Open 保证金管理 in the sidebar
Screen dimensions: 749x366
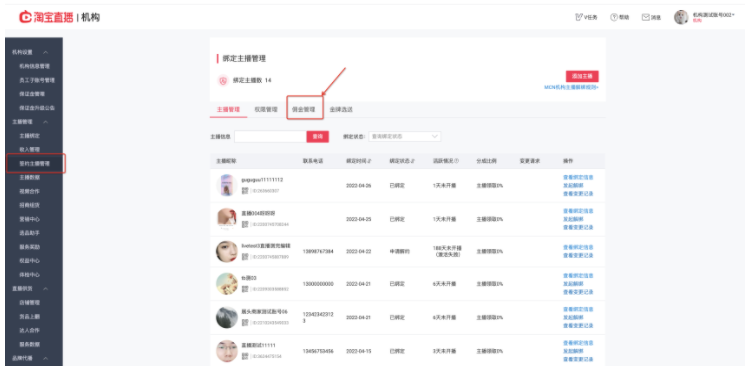(x=32, y=94)
